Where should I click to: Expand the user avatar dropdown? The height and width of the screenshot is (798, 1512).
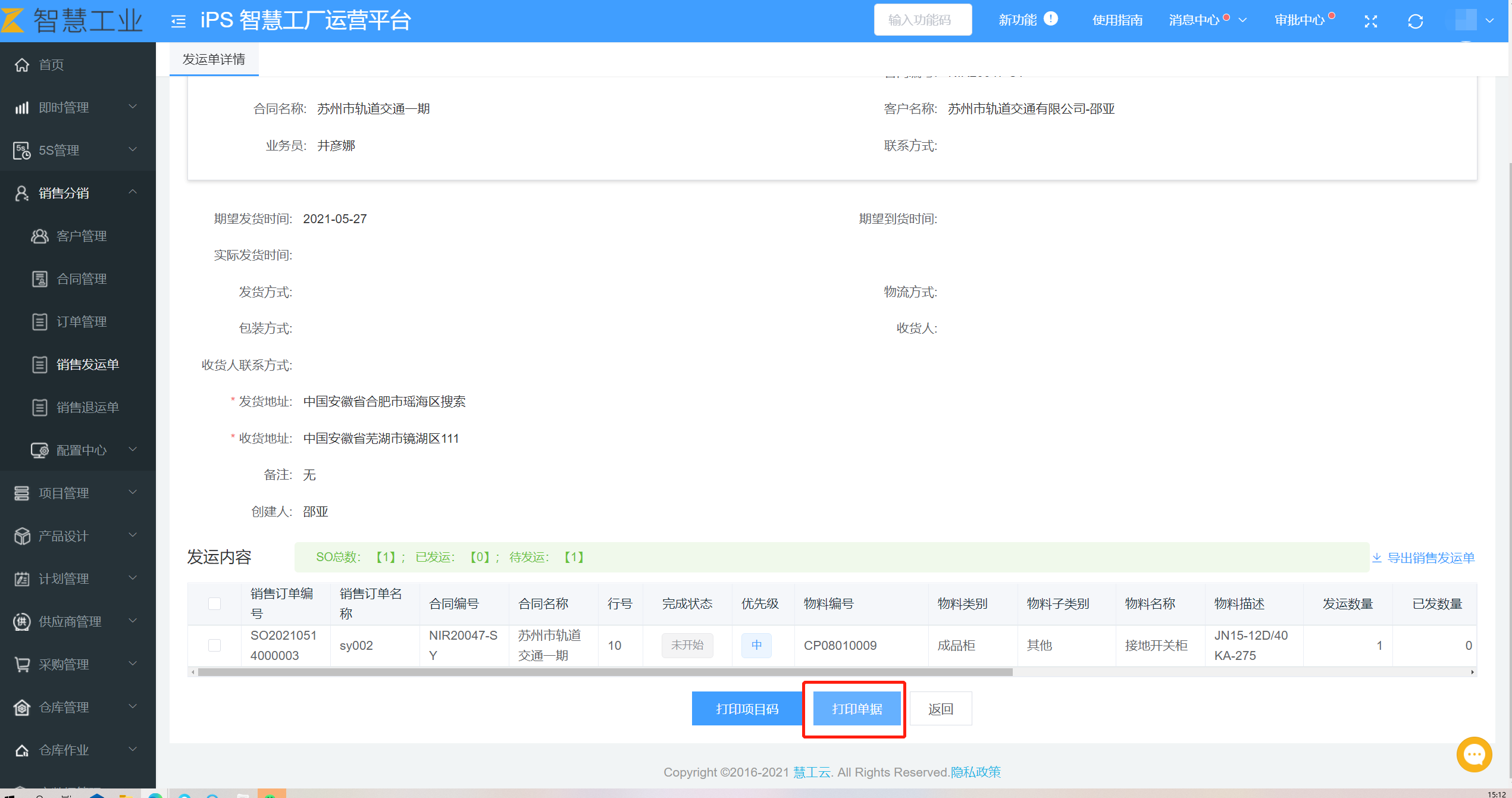(1490, 20)
